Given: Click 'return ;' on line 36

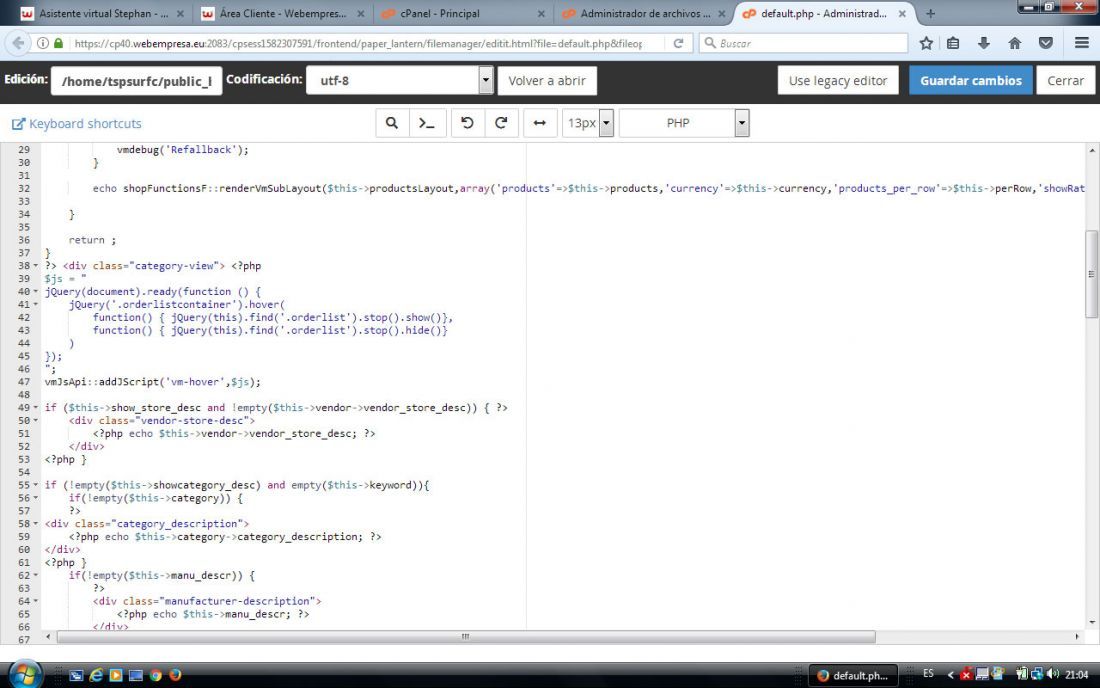Looking at the screenshot, I should [x=93, y=240].
